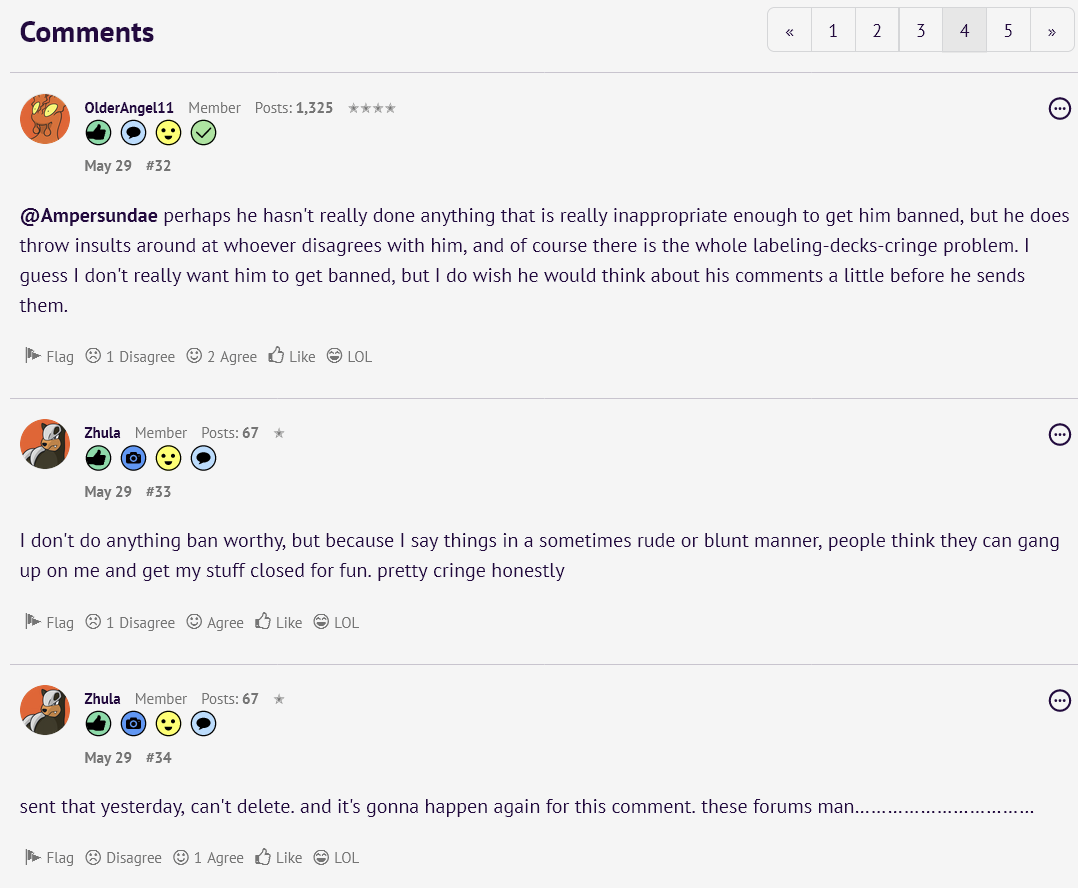Image resolution: width=1078 pixels, height=888 pixels.
Task: Click OlderAngel11's green checkmark badge
Action: click(203, 133)
